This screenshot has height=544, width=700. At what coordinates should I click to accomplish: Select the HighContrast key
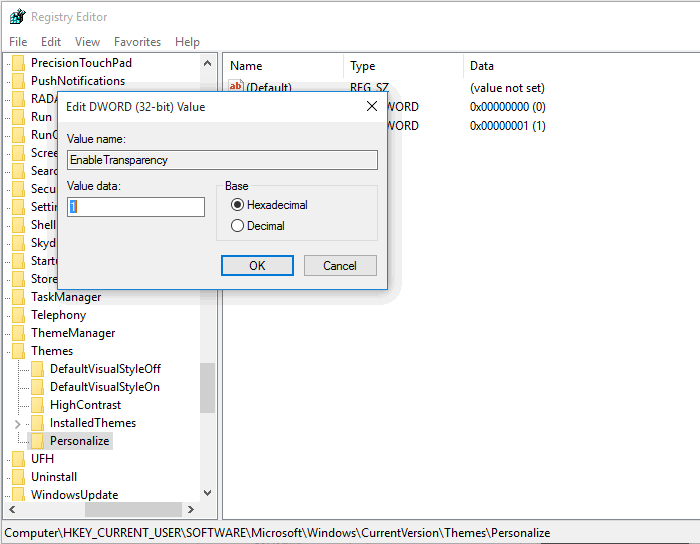tap(85, 405)
